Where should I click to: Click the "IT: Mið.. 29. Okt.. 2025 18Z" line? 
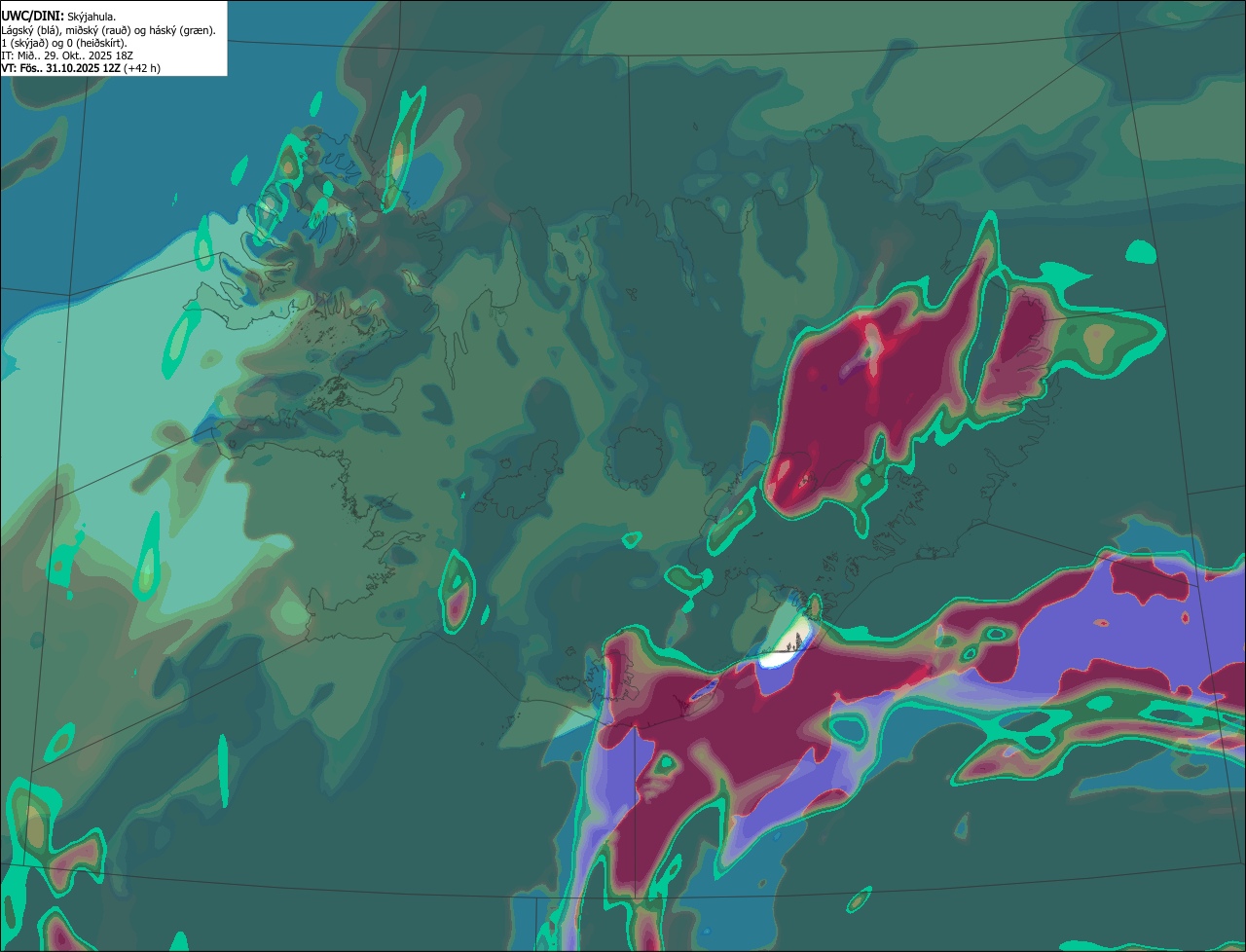click(x=67, y=55)
